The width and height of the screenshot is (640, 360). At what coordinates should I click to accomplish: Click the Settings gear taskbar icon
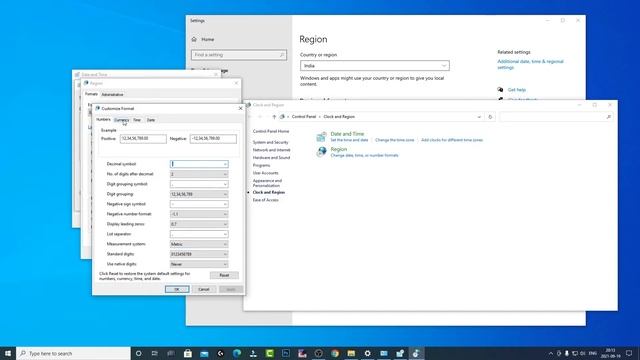[367, 353]
